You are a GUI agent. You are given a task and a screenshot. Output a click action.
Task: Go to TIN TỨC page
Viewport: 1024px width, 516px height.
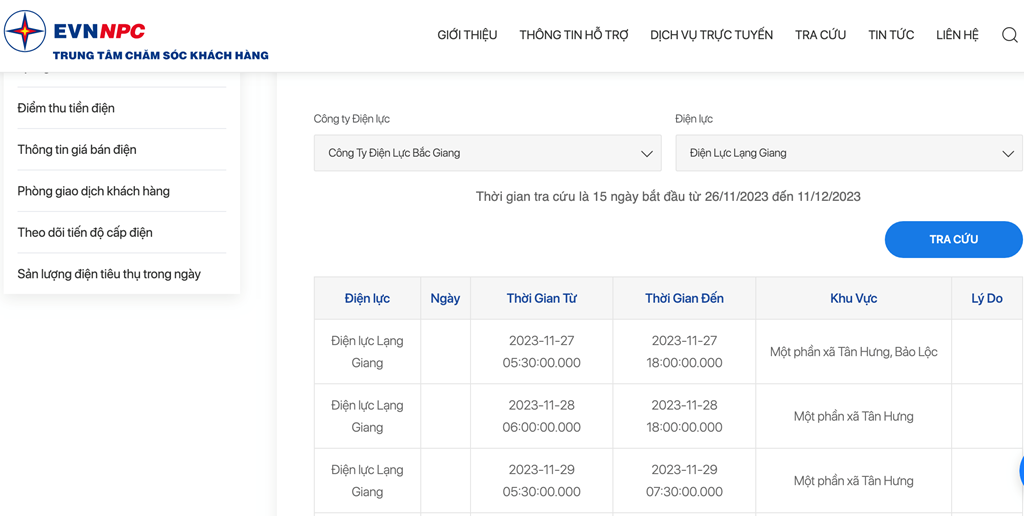click(x=891, y=35)
